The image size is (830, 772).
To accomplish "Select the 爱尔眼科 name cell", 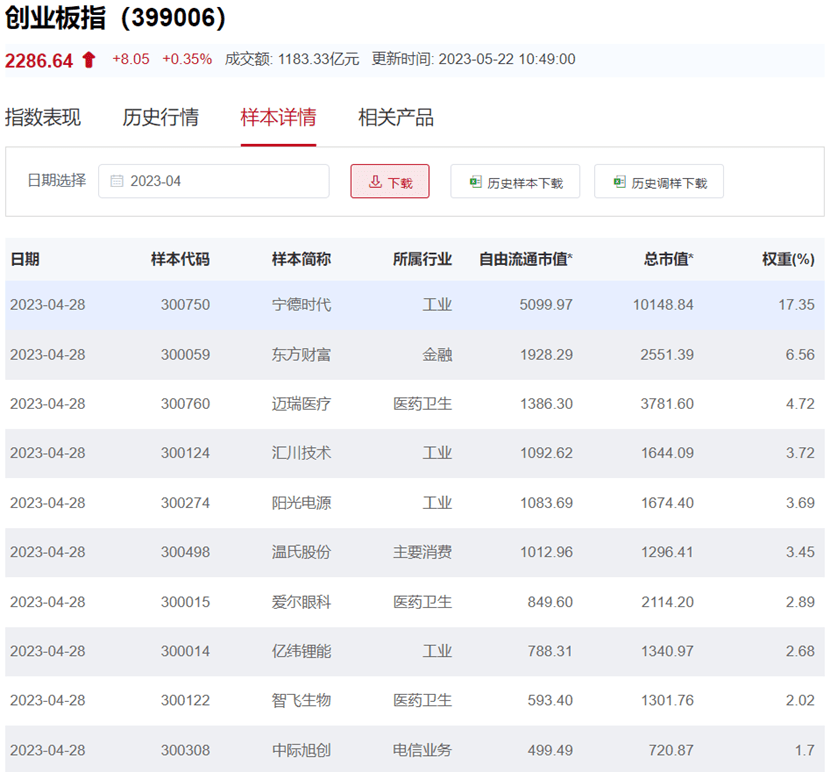I will pos(301,602).
